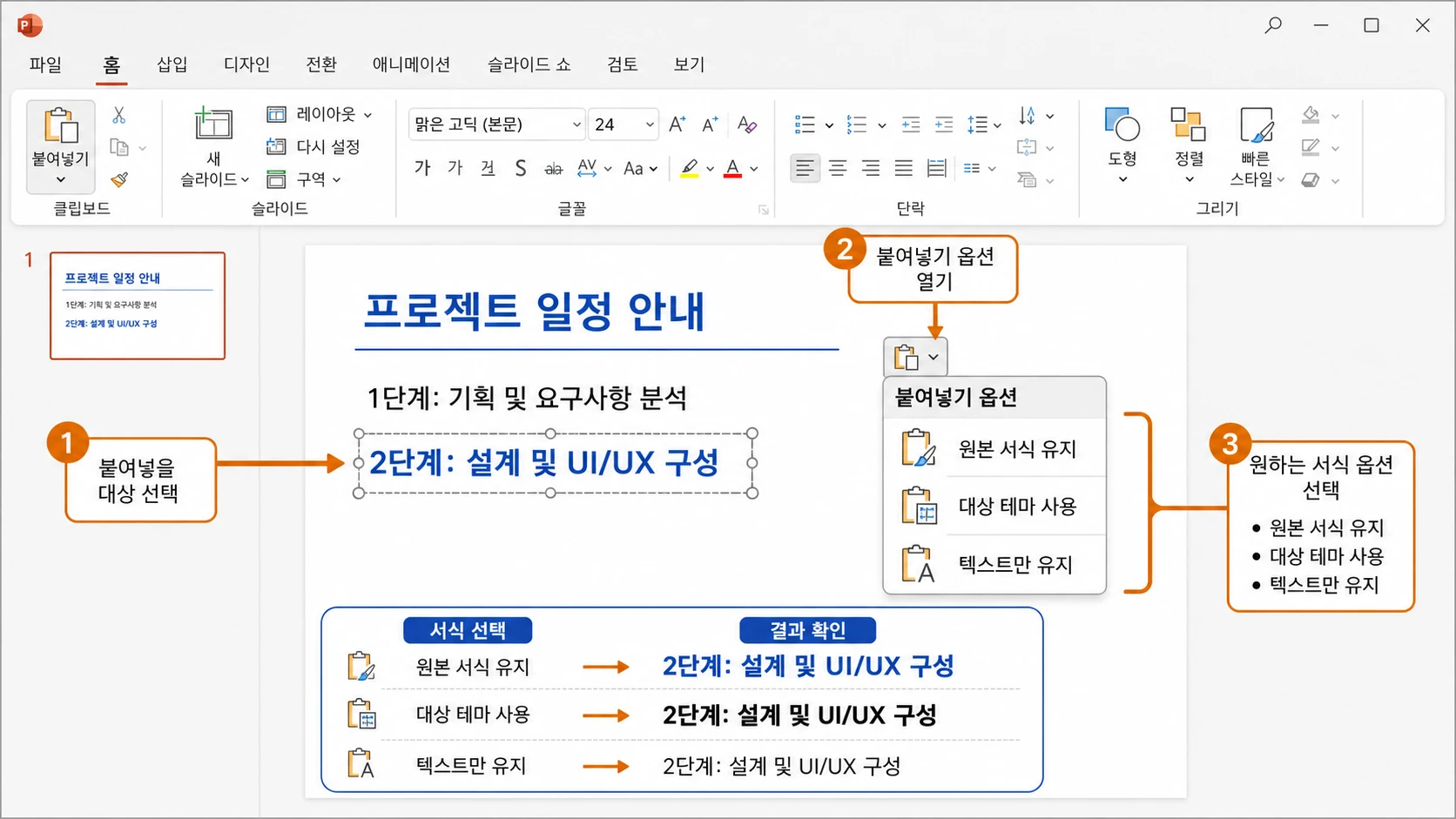Select the Format Painter brush icon
Screen dimensions: 1456x819
pyautogui.click(x=119, y=179)
